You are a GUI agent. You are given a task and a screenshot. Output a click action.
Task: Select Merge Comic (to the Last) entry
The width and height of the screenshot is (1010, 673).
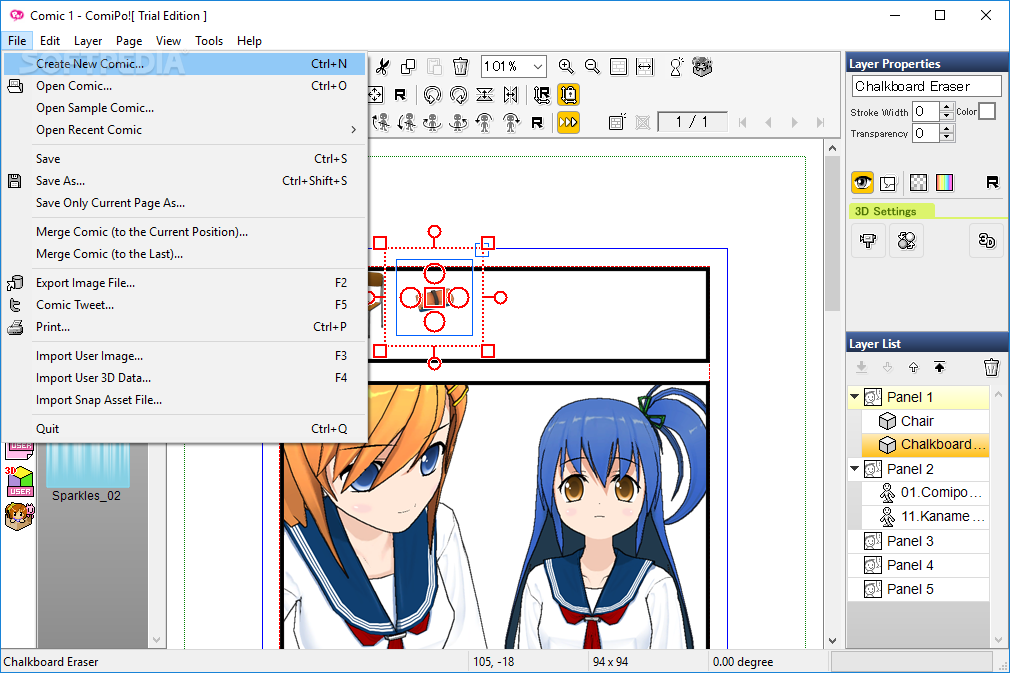point(185,254)
